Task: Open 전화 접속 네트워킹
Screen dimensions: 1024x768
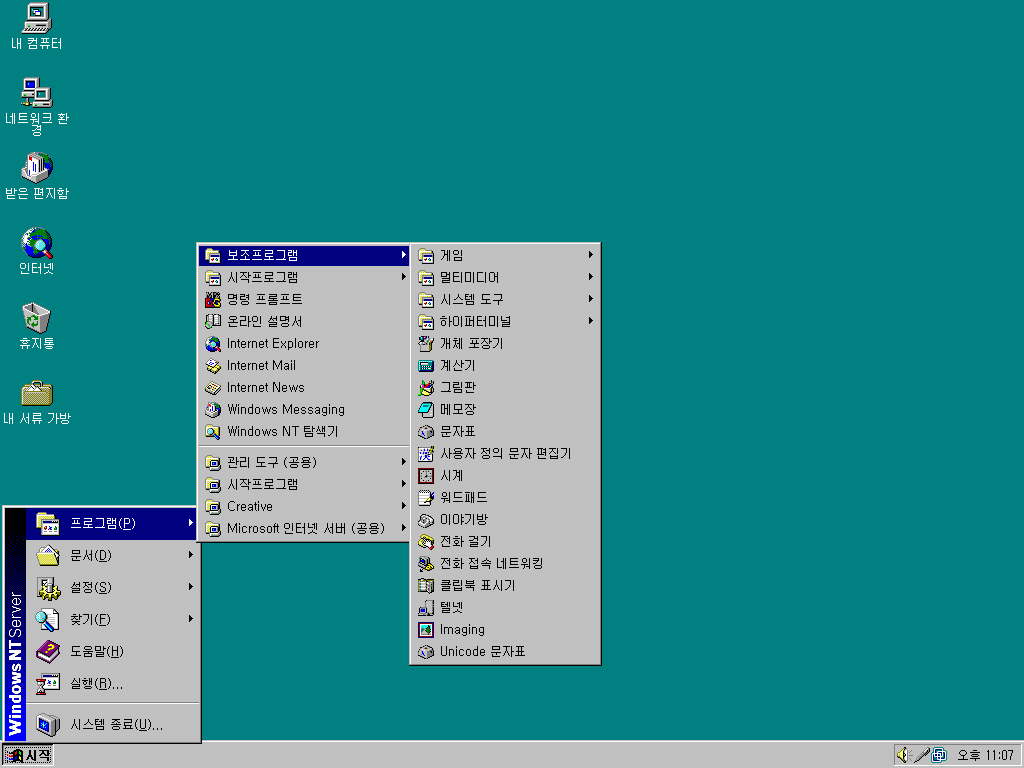Action: 505,564
